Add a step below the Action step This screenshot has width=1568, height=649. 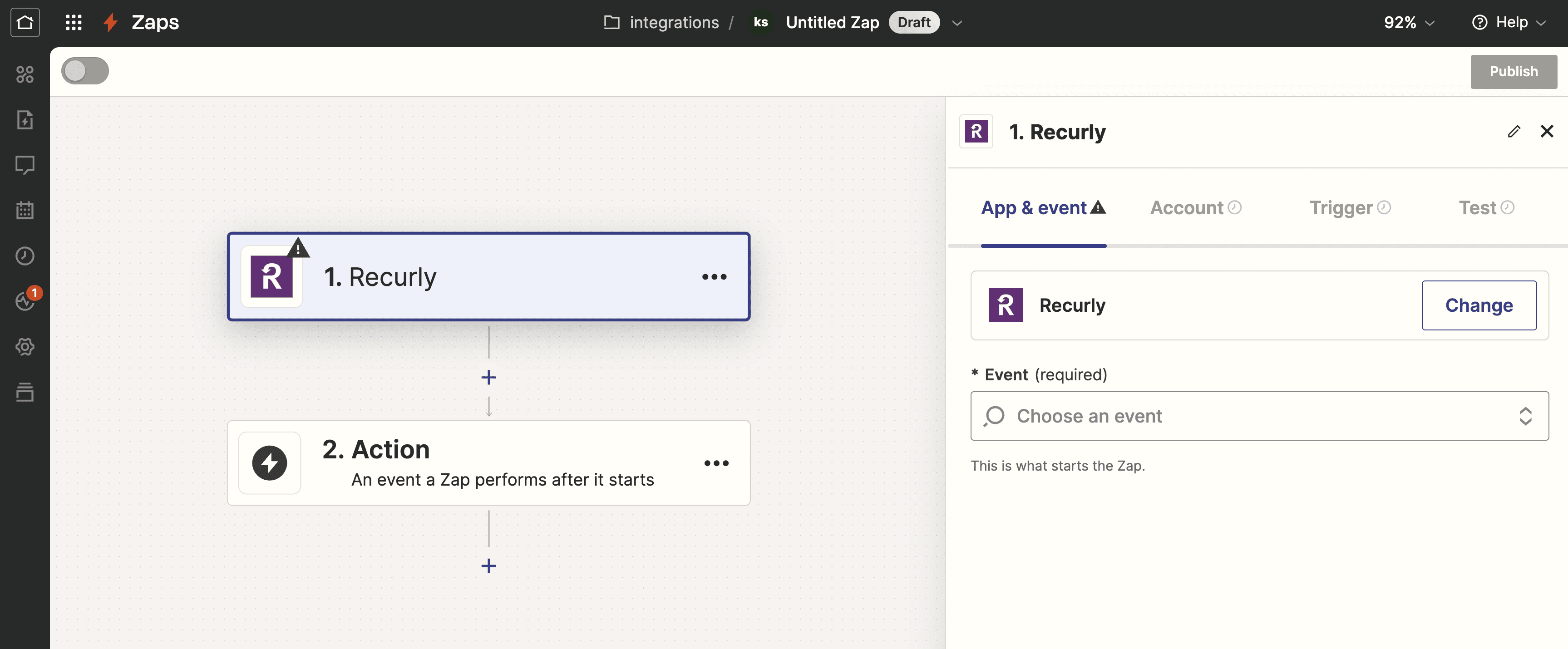(x=489, y=566)
